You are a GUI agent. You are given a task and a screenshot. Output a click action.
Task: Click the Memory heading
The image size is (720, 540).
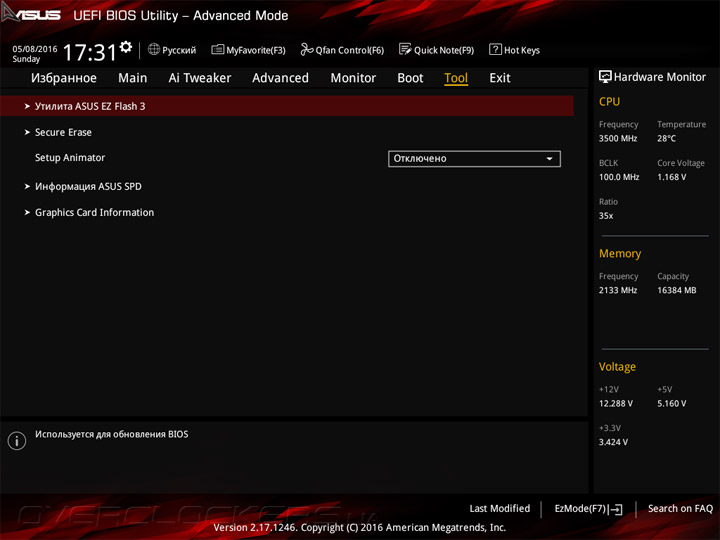coord(620,253)
